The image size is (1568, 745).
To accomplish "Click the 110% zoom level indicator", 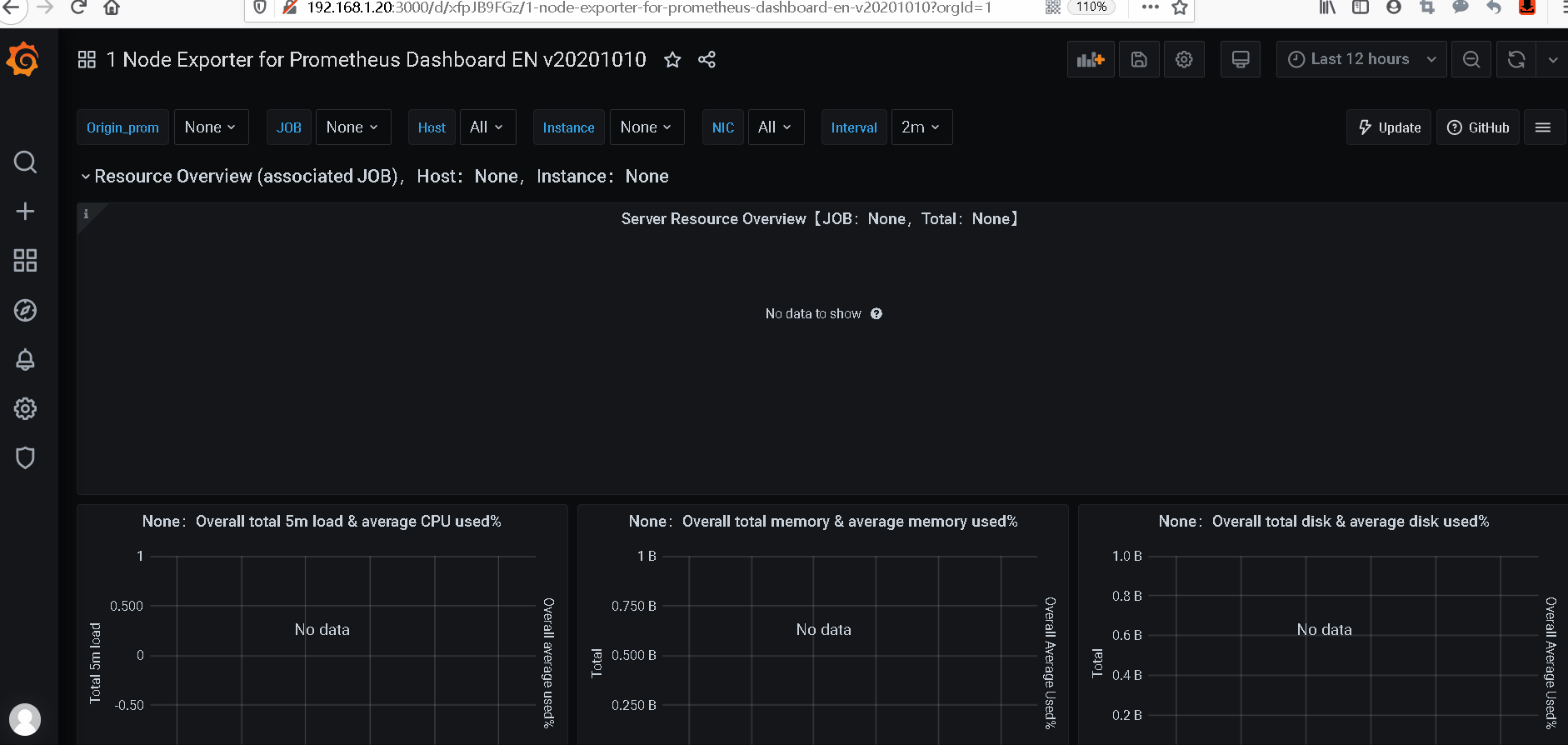I will 1091,7.
